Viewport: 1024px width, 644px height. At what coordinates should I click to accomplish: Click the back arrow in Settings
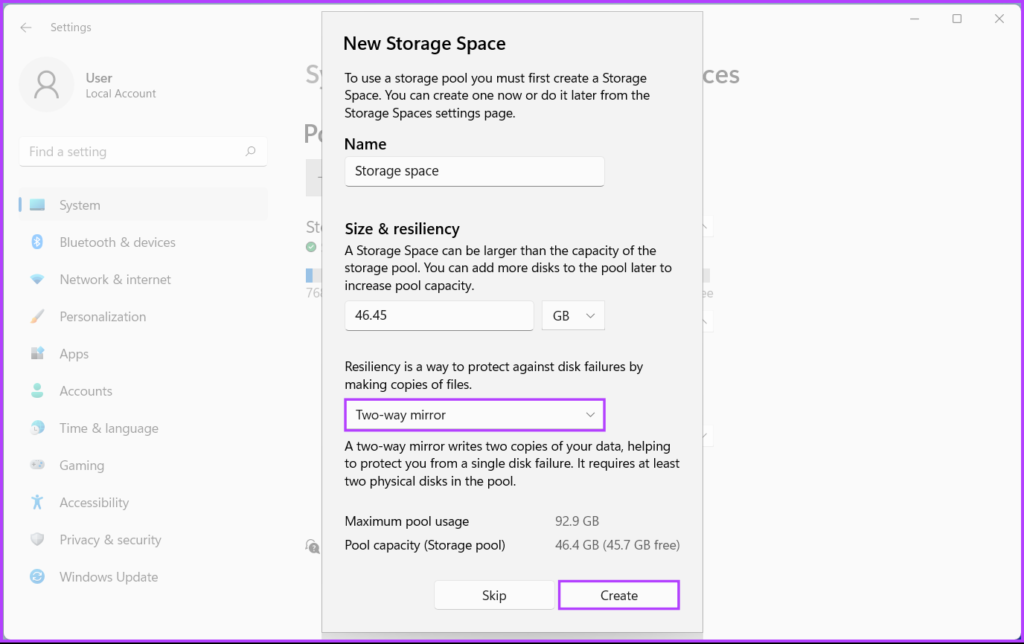tap(26, 27)
